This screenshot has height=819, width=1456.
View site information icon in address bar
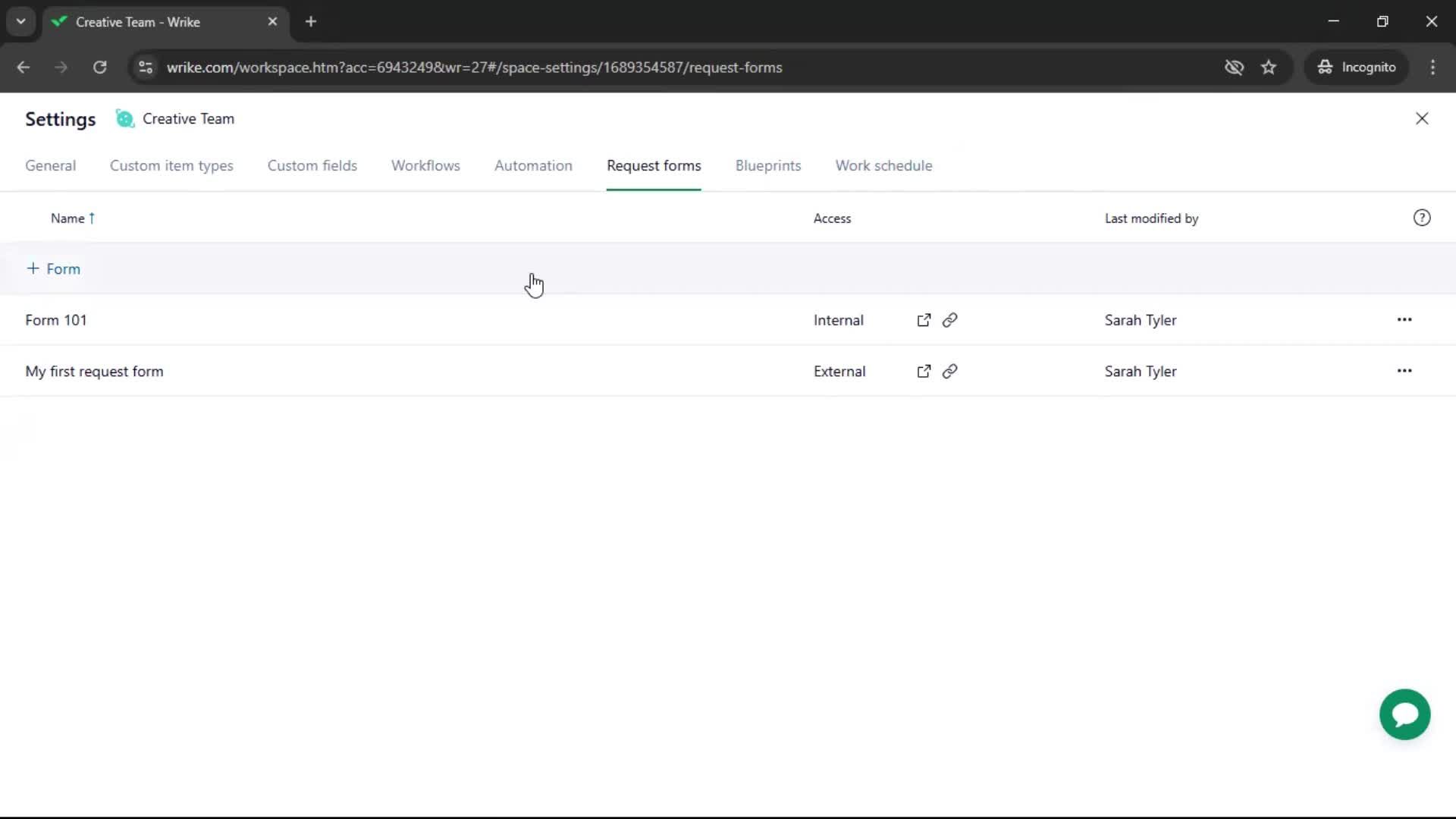[146, 67]
